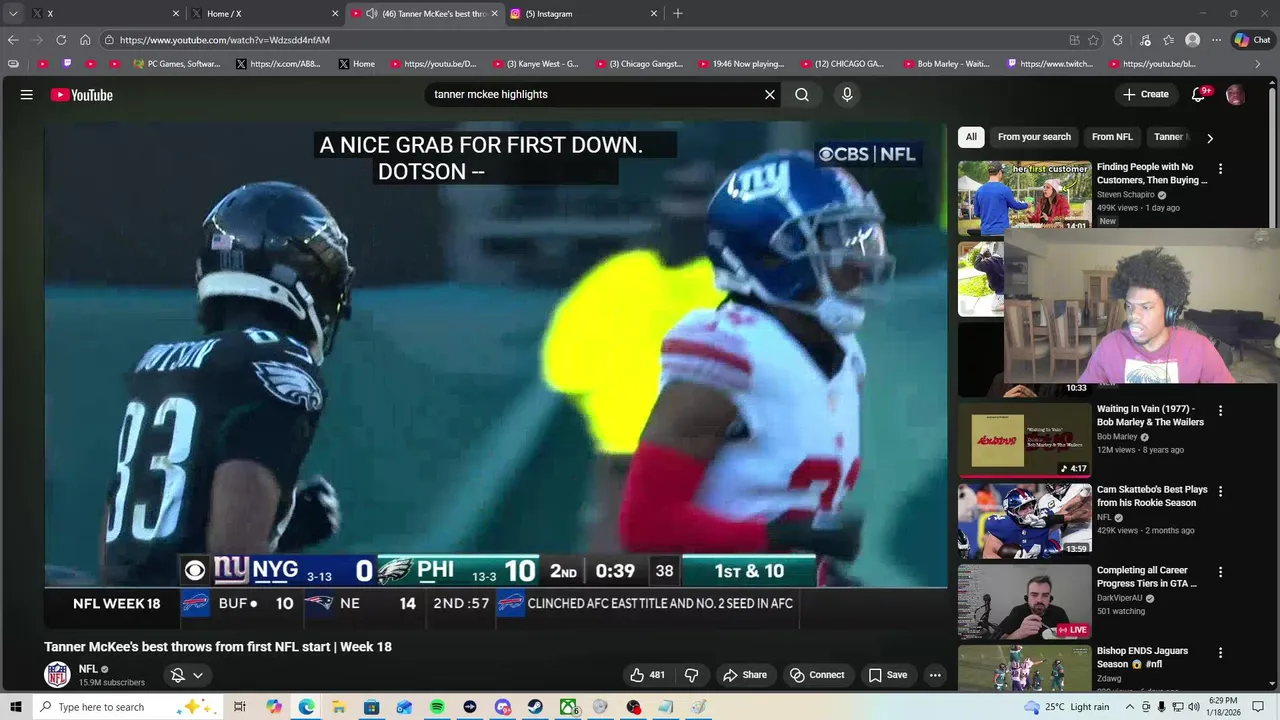Image resolution: width=1280 pixels, height=720 pixels.
Task: Open Windows Task View from taskbar
Action: 240,707
